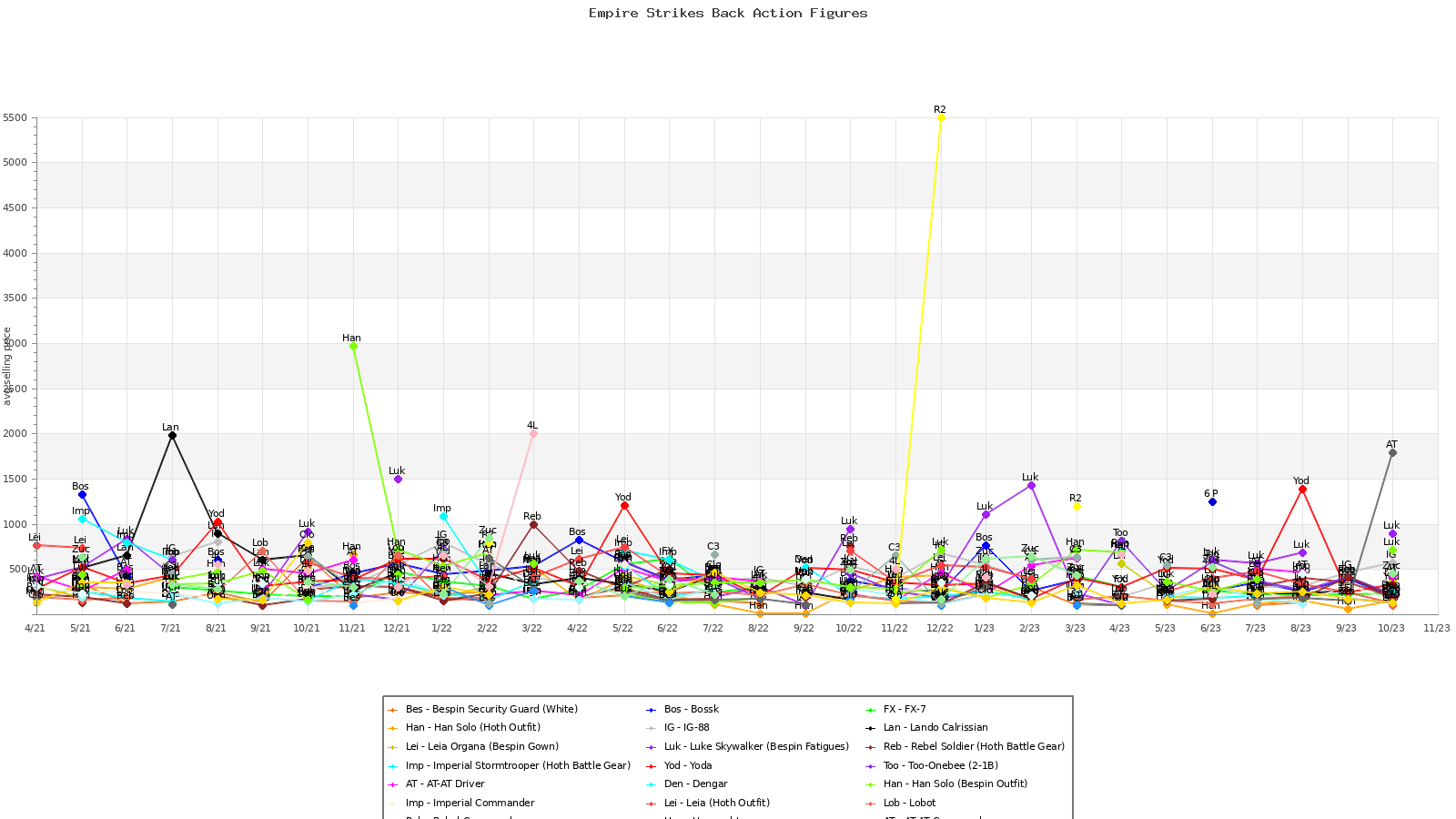Click the red Yod point in 8/23

[1302, 489]
